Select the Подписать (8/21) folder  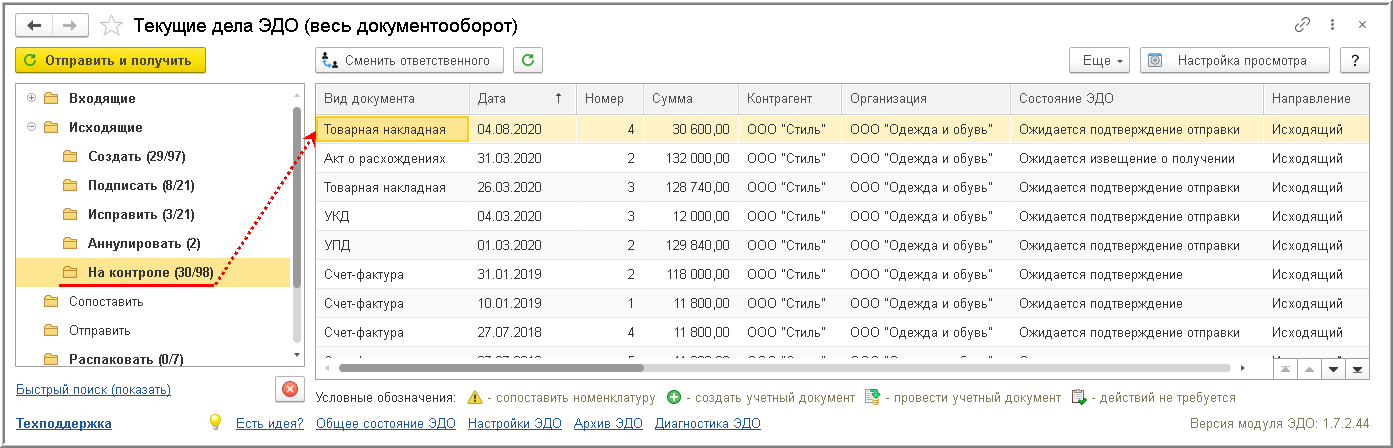pyautogui.click(x=136, y=185)
